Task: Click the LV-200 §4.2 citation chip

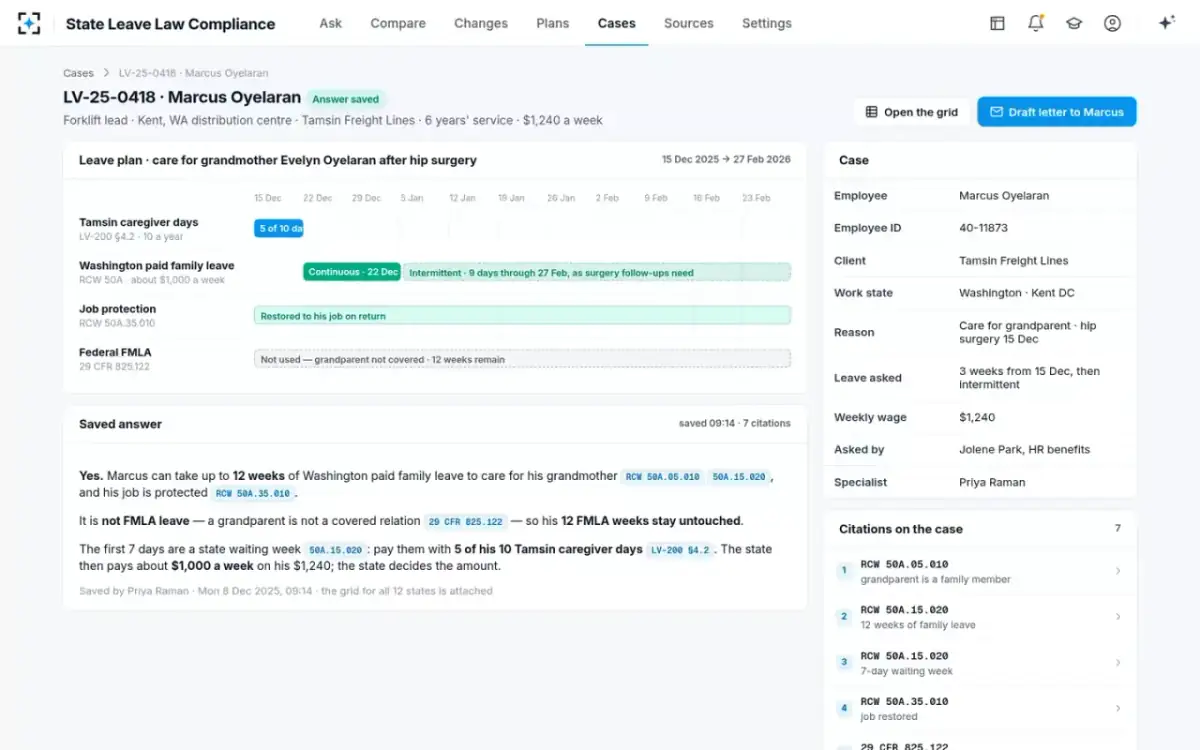Action: pyautogui.click(x=680, y=549)
